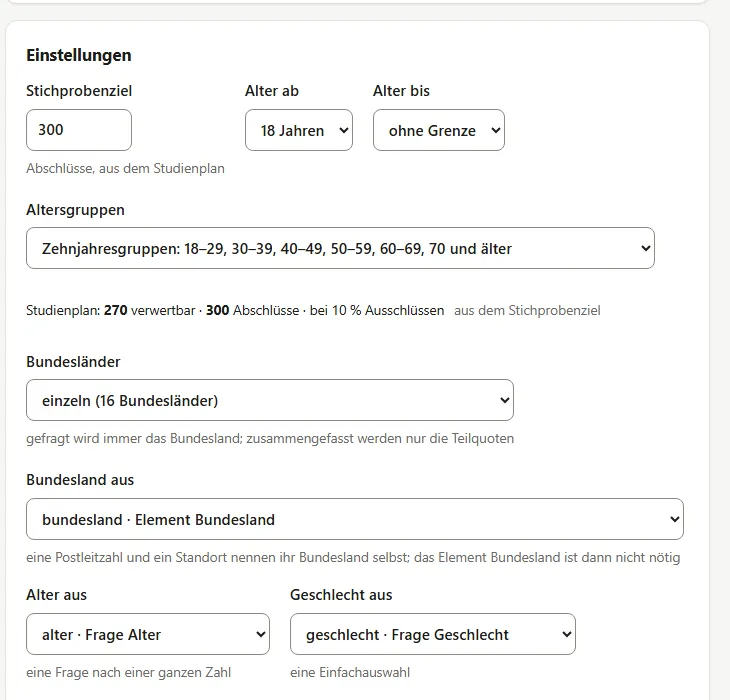Click the Stichprobenziel input field showing 300
The image size is (730, 700).
point(79,130)
